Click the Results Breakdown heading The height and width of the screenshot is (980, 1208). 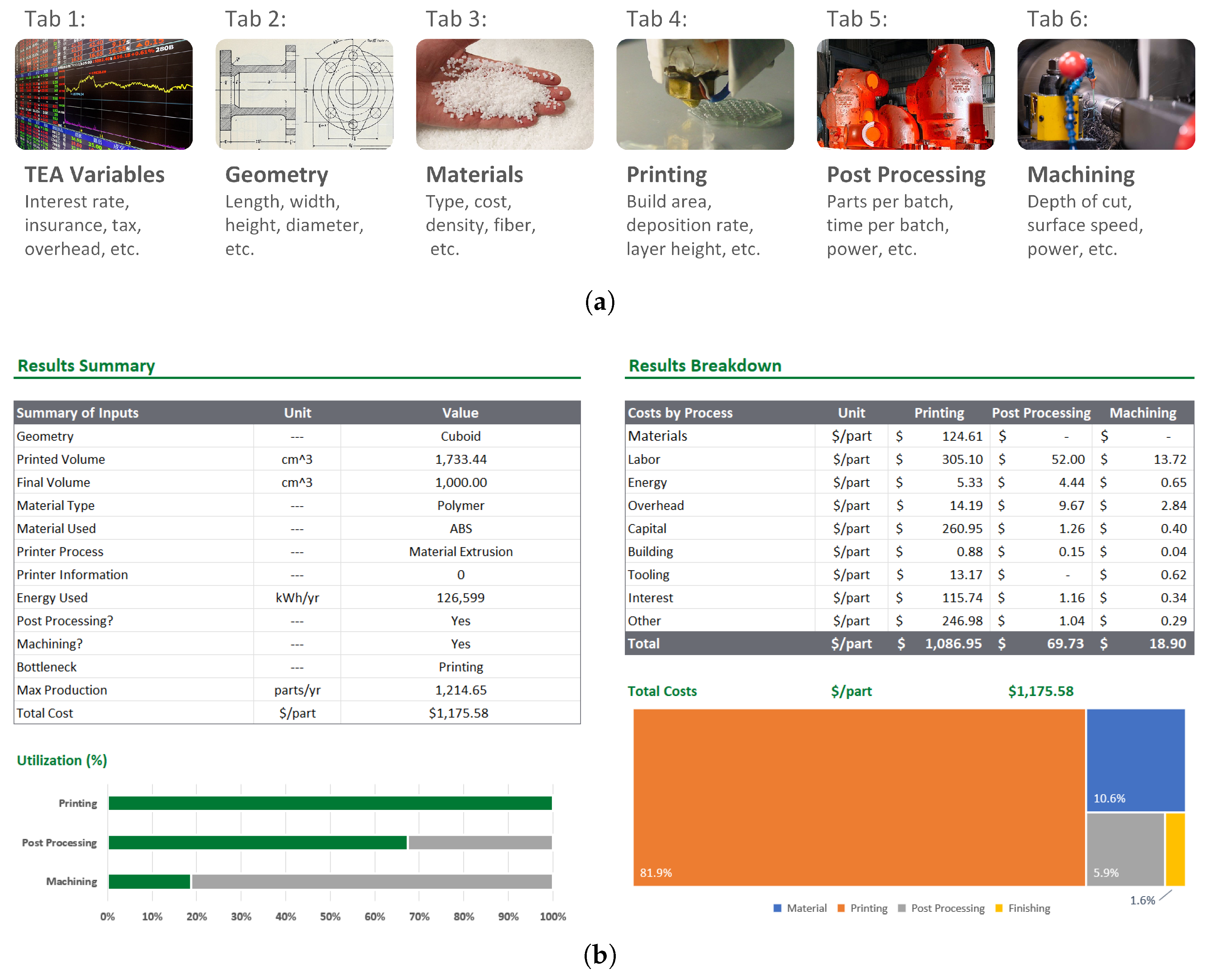coord(705,366)
